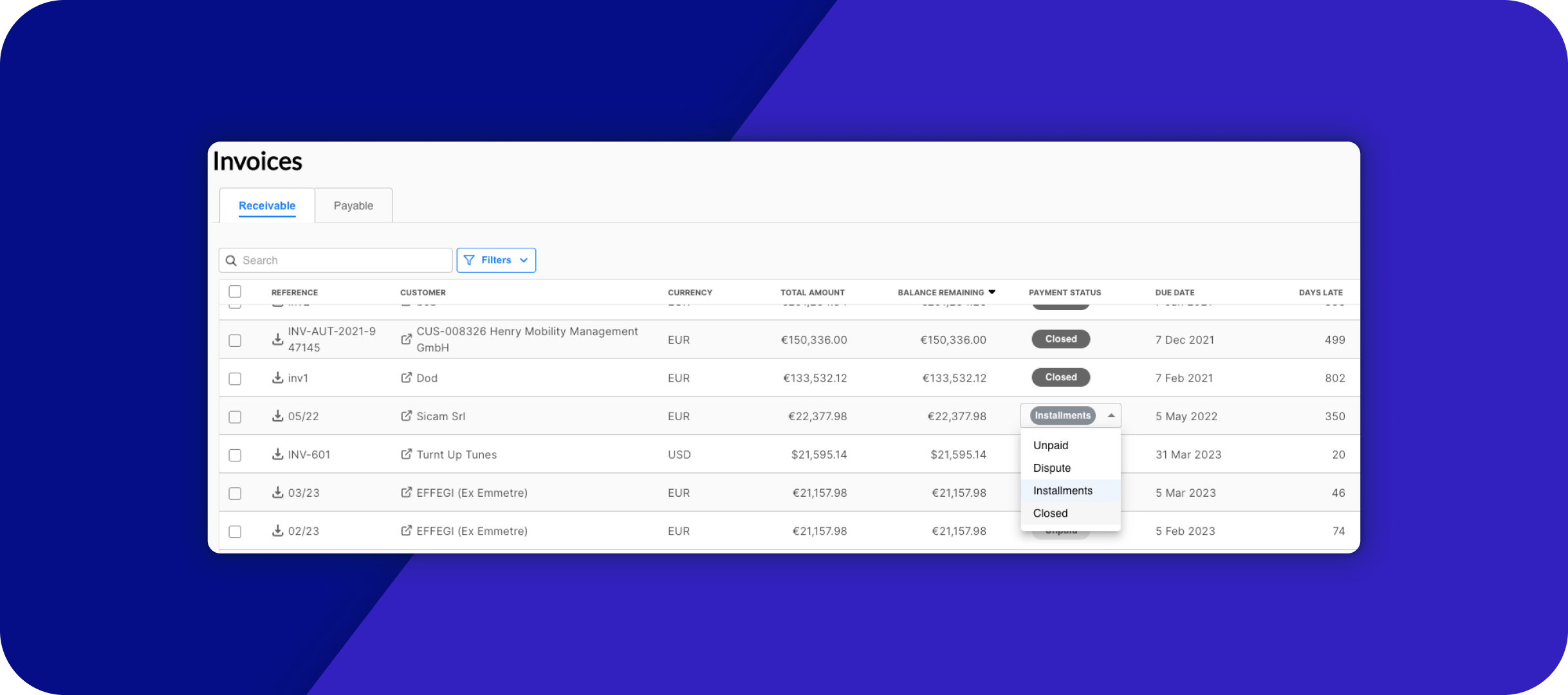
Task: Click the funnel icon in Filters
Action: (x=469, y=260)
